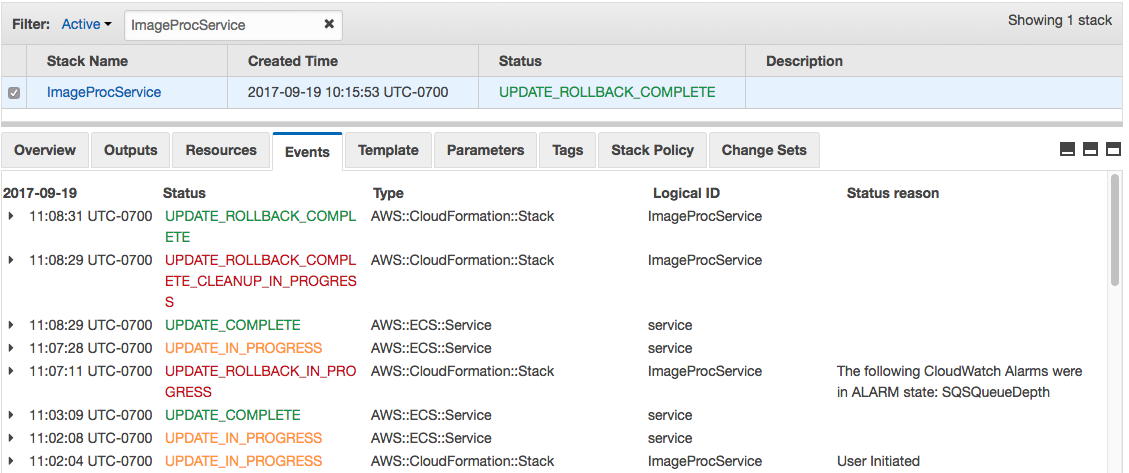Screen dimensions: 1129x473
Task: Click the events list vertical scrollbar
Action: [x=1115, y=230]
